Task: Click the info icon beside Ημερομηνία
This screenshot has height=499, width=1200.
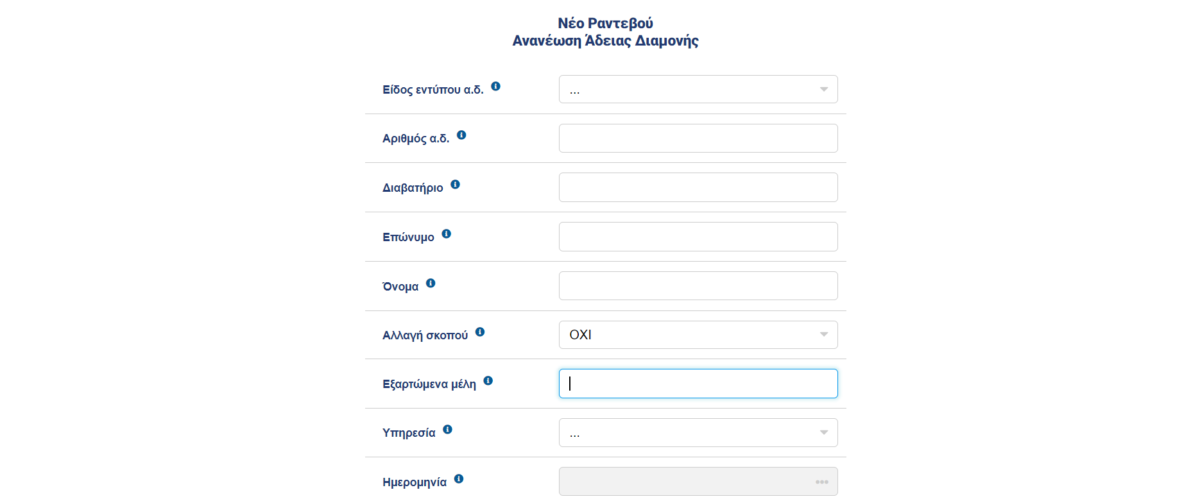Action: (x=459, y=479)
